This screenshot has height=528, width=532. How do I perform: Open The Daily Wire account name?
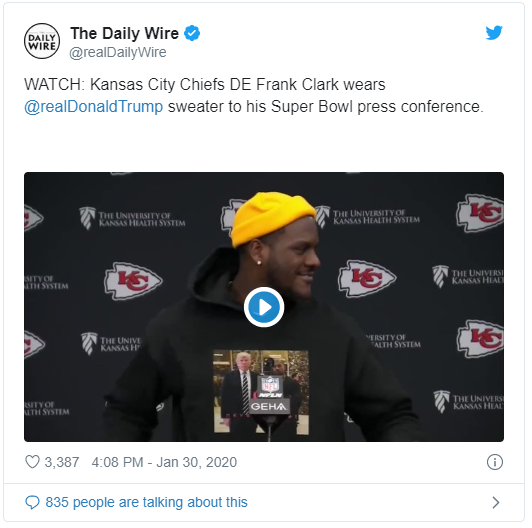tap(125, 33)
